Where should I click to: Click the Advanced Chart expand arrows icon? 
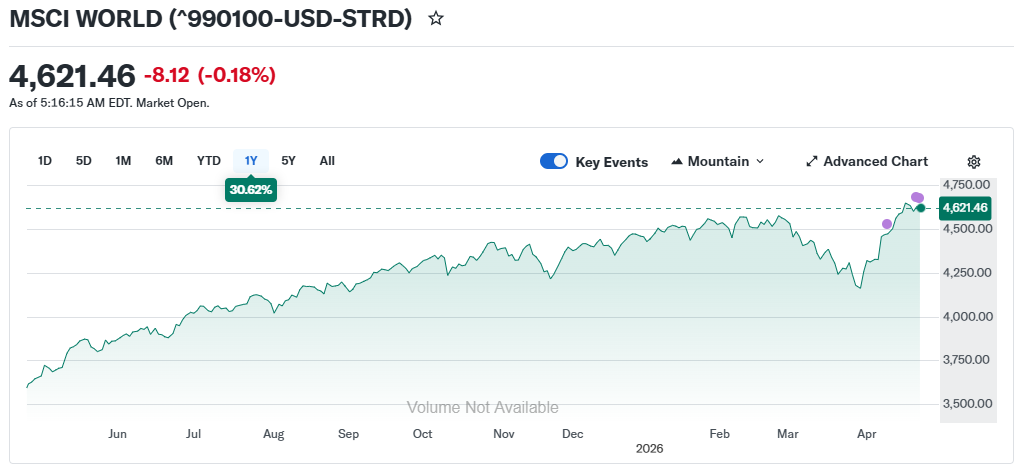[812, 162]
